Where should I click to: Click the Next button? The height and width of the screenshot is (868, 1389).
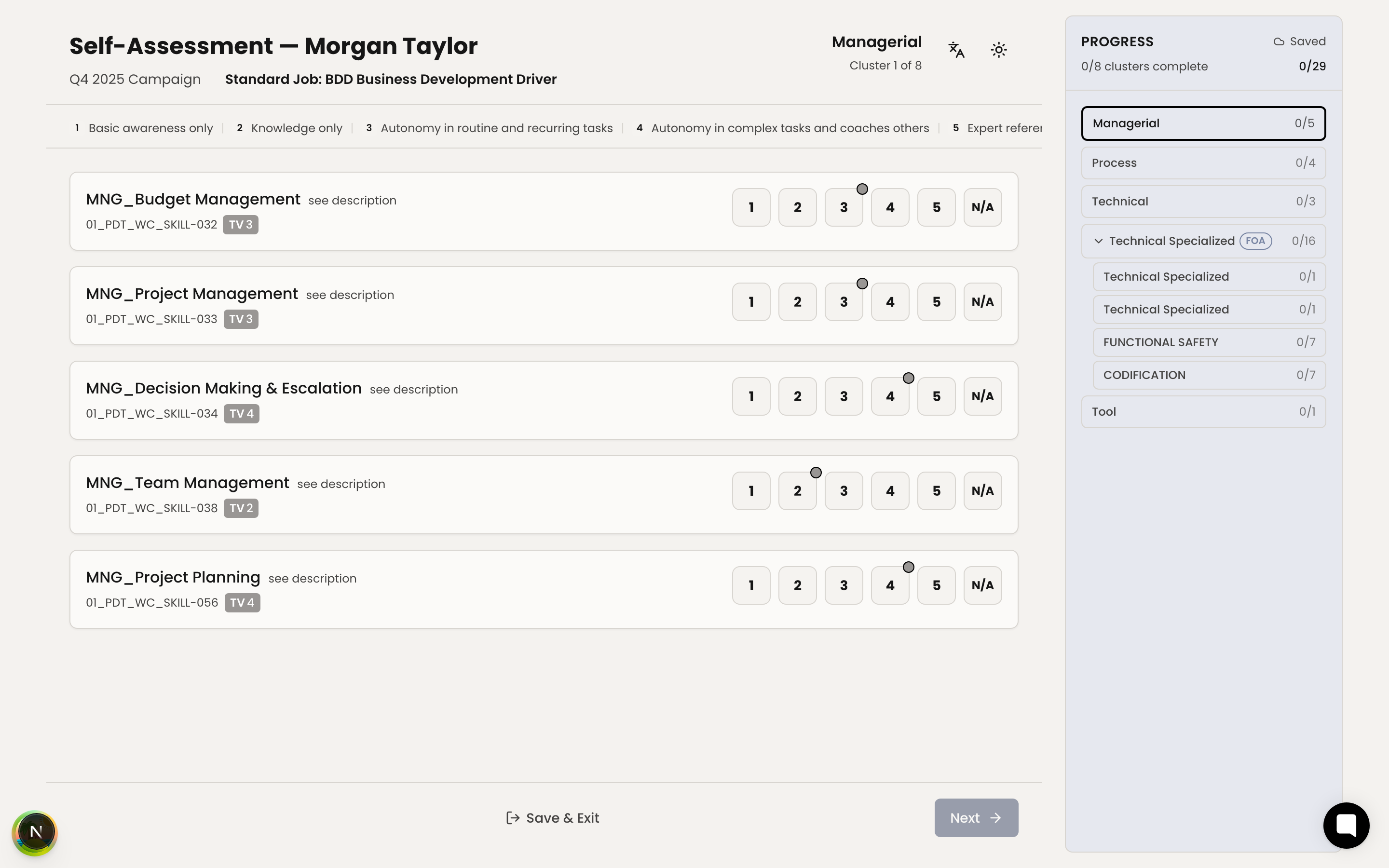click(x=976, y=817)
